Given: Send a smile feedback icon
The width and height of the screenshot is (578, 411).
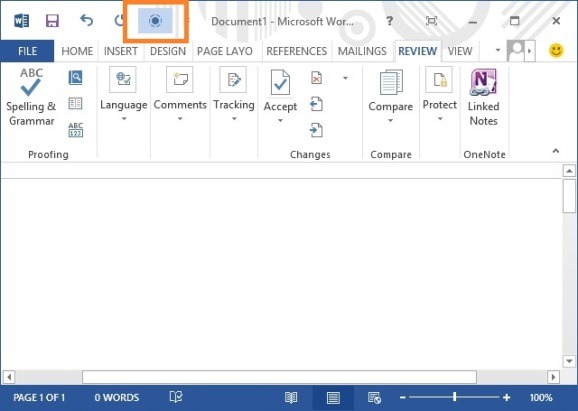Looking at the screenshot, I should pos(556,50).
